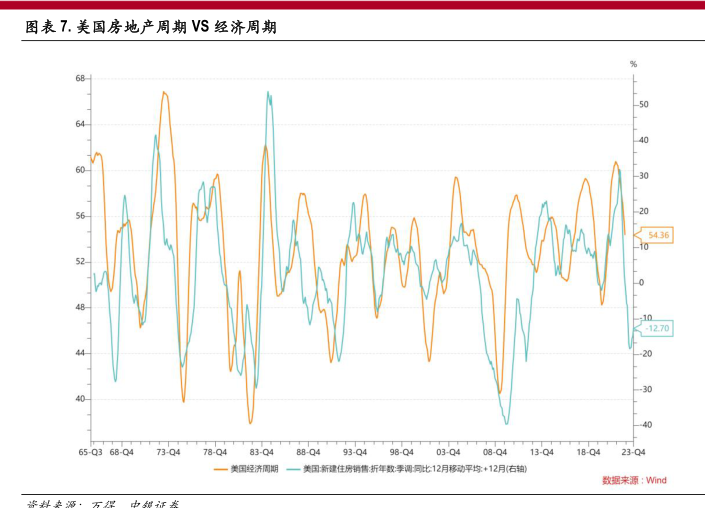Toggle the 美国经济周期 series legend label
Viewport: 705px width, 508px height.
pos(254,468)
